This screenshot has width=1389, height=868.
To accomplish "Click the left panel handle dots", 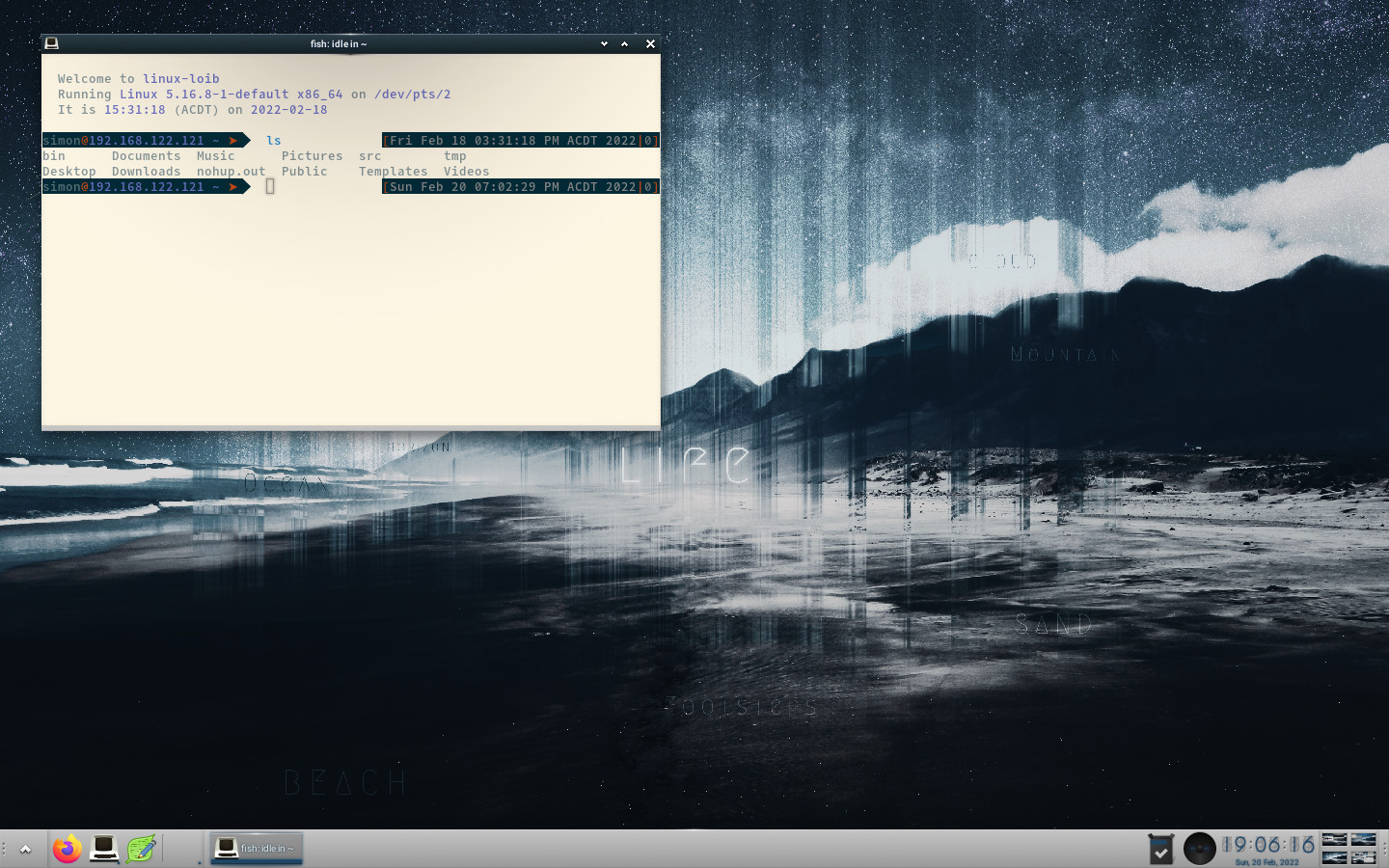I will pos(5,850).
